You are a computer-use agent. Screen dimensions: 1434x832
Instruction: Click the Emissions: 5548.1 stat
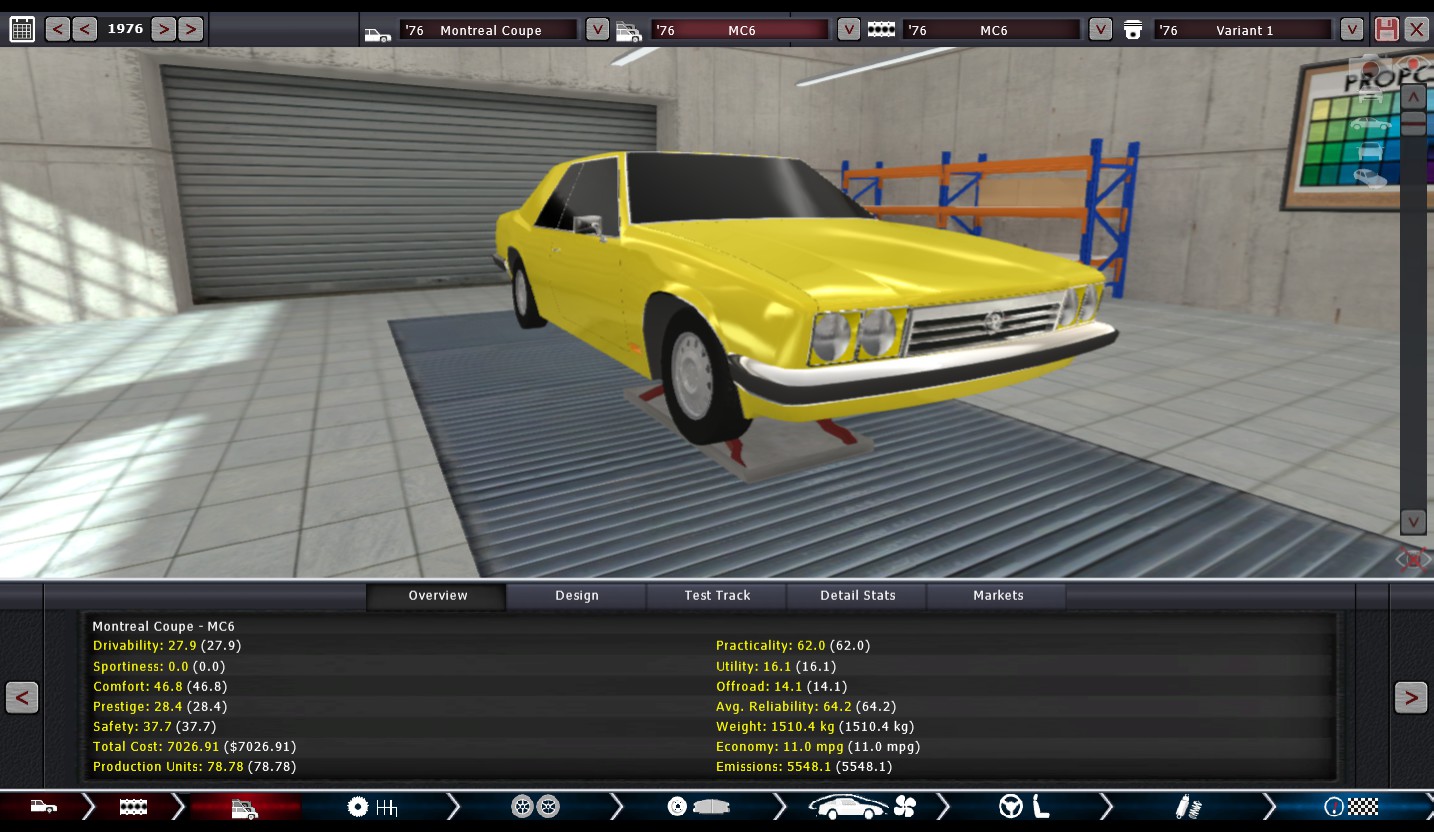(x=804, y=766)
